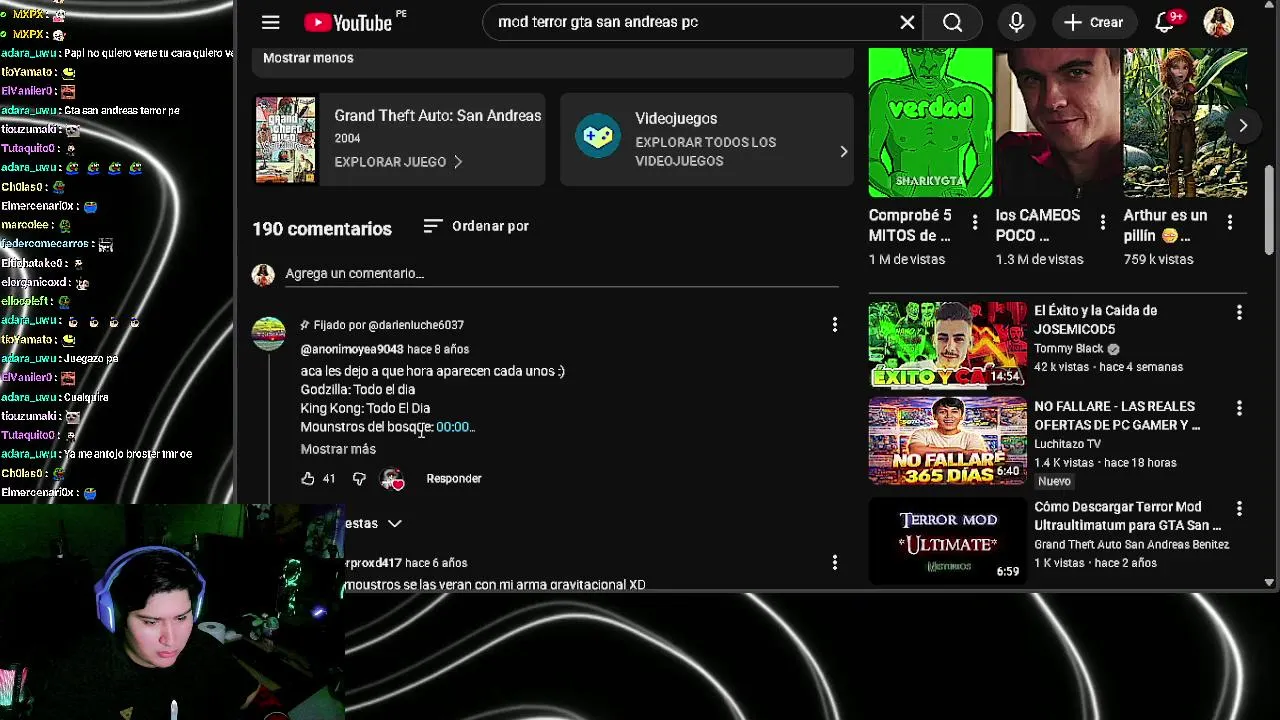Image resolution: width=1280 pixels, height=720 pixels.
Task: Open the pinned commenter's avatar
Action: [x=268, y=333]
